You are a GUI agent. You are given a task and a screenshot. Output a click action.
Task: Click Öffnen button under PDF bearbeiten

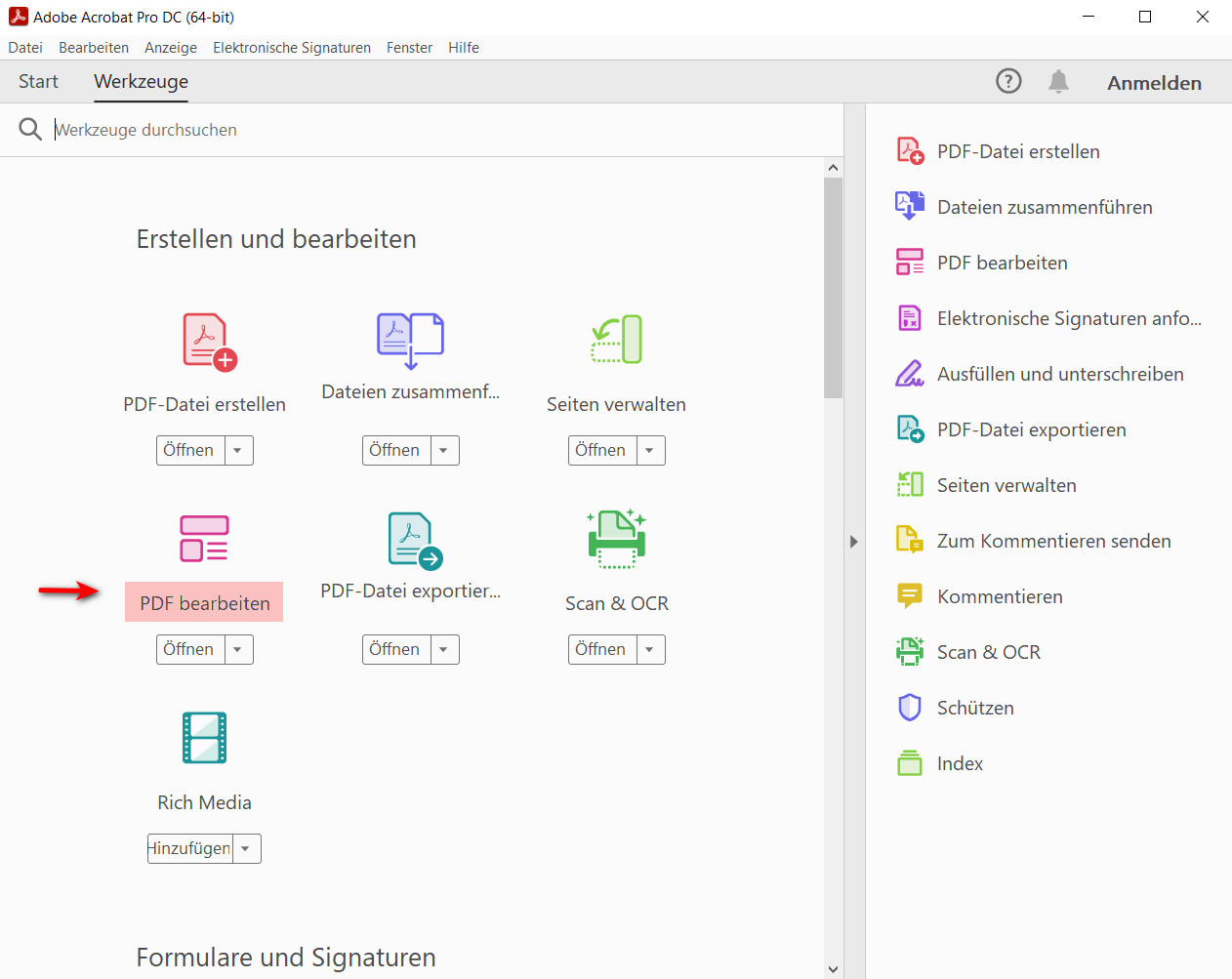pyautogui.click(x=190, y=649)
